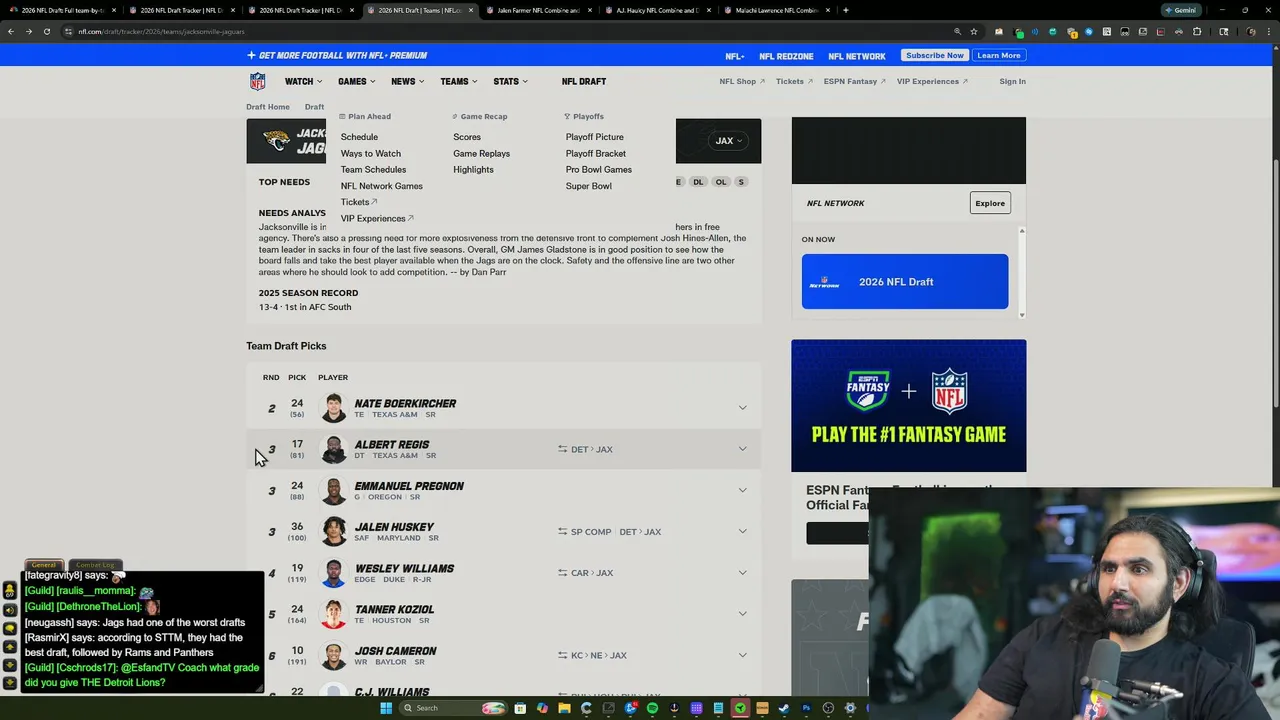Click the Subscribe Now button

point(935,55)
